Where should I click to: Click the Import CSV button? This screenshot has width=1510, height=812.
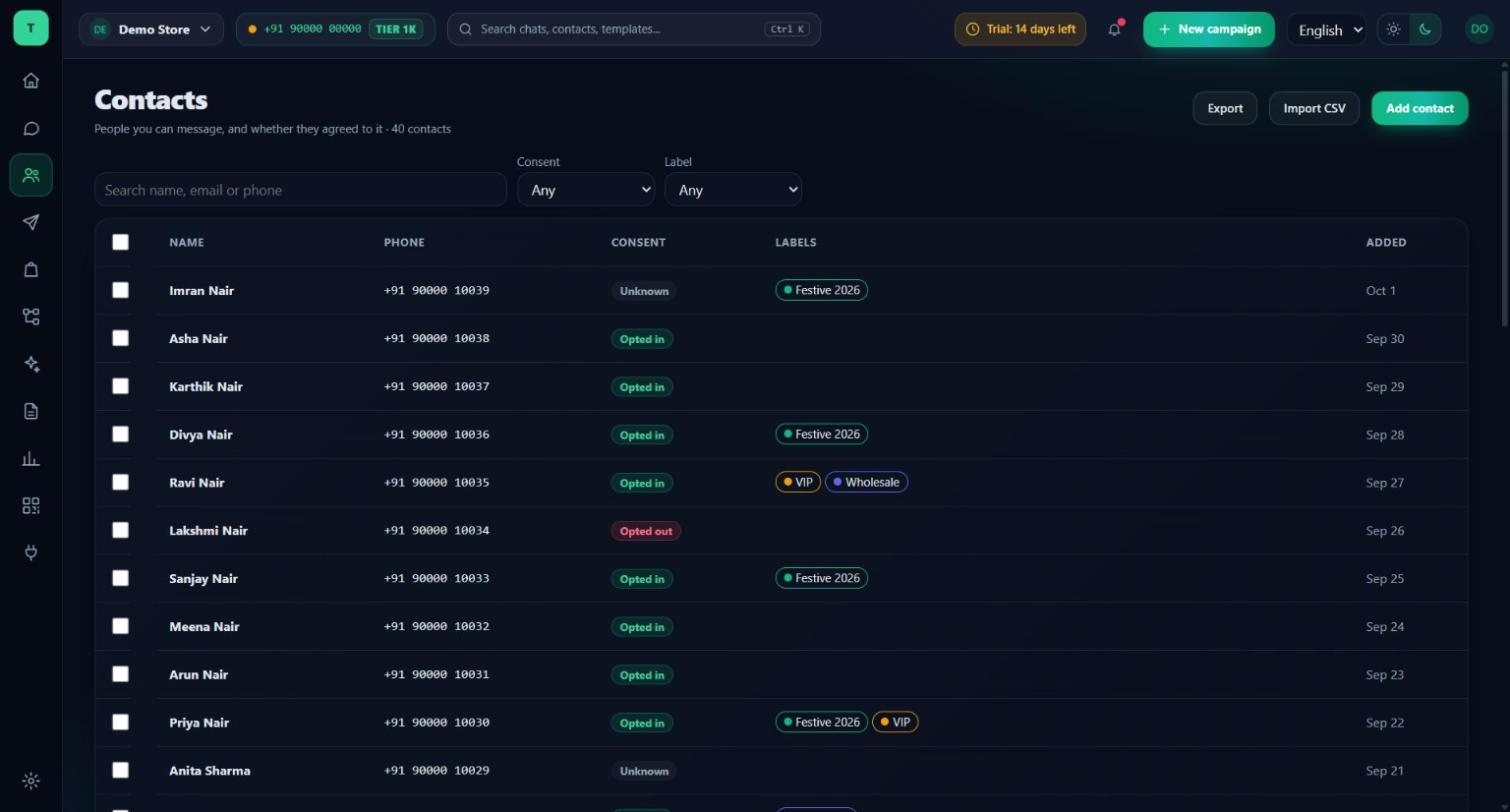(1314, 108)
